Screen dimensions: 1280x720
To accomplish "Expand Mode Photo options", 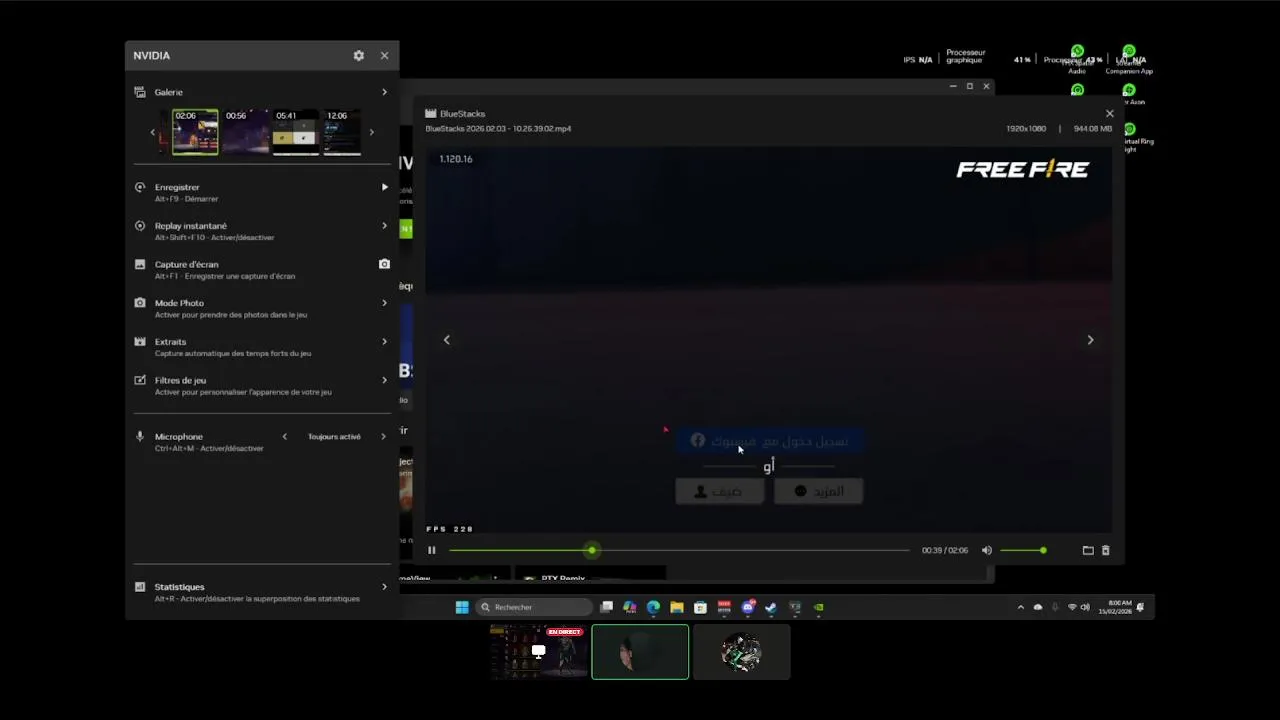I will [x=384, y=303].
